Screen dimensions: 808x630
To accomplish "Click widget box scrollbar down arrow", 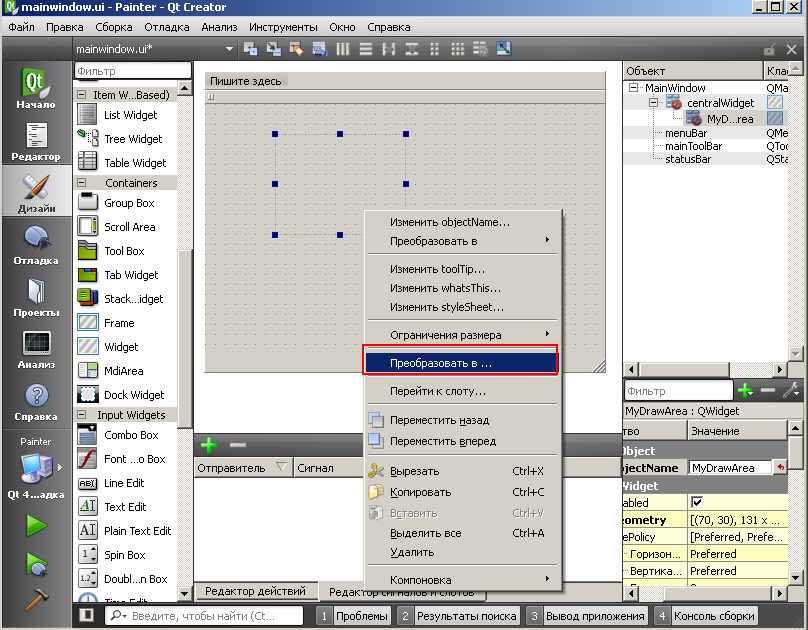I will click(x=185, y=593).
